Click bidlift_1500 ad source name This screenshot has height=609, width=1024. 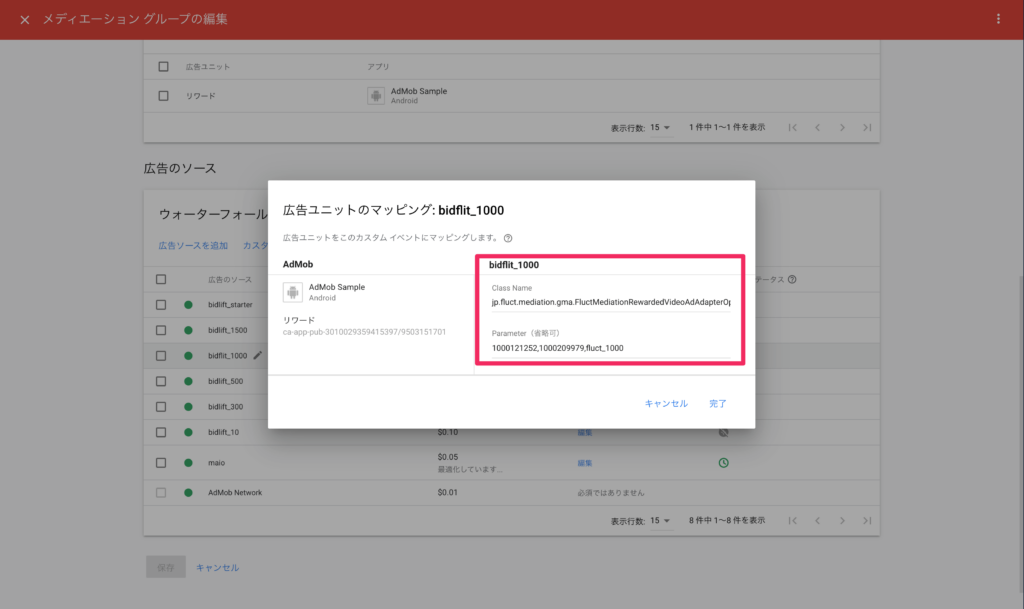(x=227, y=330)
